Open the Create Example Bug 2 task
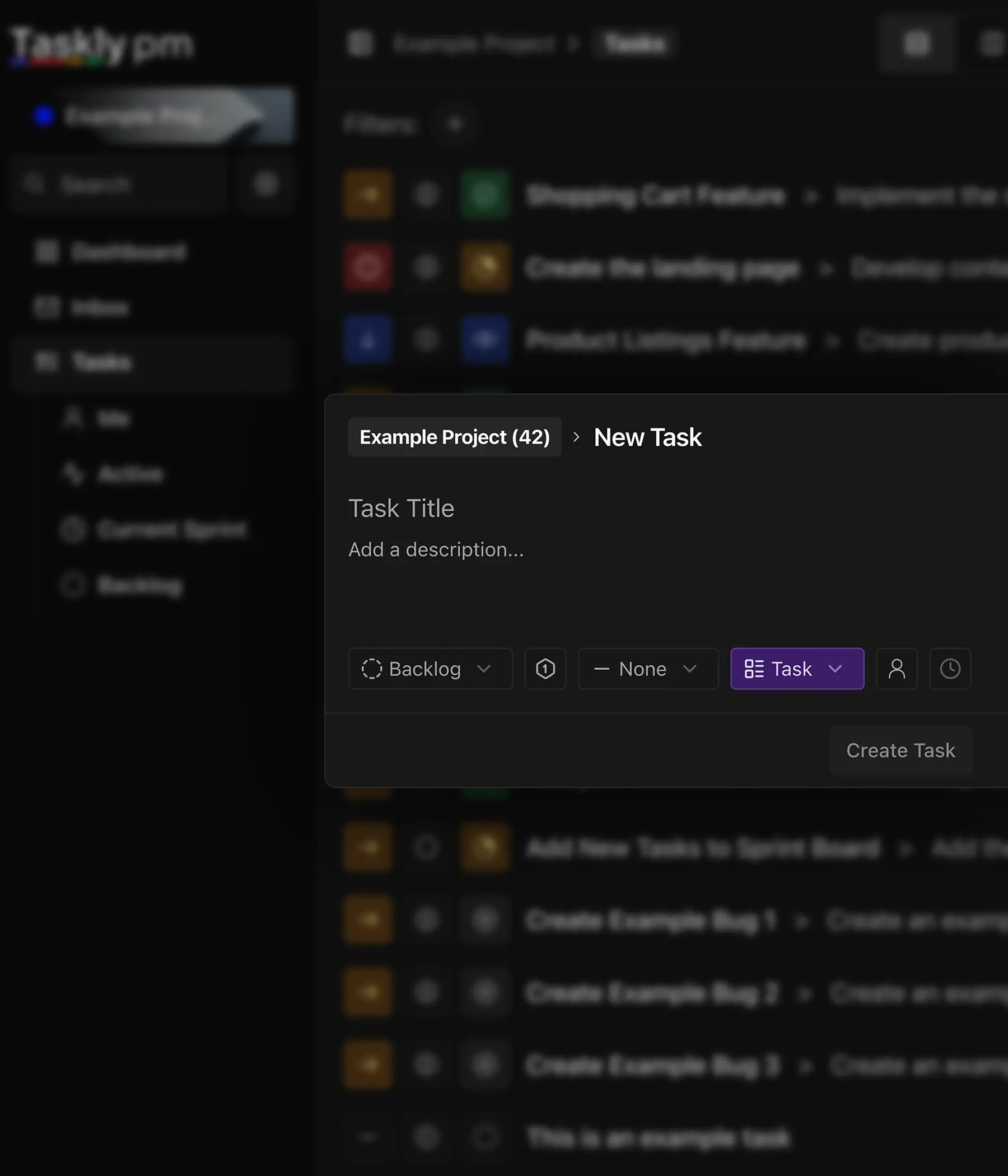Image resolution: width=1008 pixels, height=1176 pixels. (652, 993)
